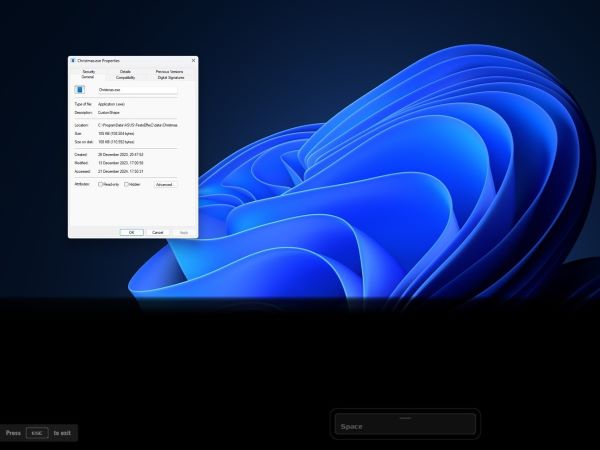The image size is (600, 450).
Task: Click the Created date value
Action: [121, 155]
